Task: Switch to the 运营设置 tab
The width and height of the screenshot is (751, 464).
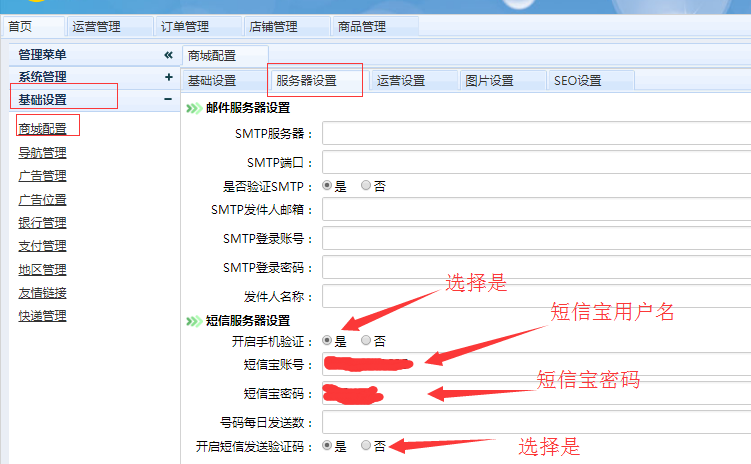Action: (x=400, y=81)
